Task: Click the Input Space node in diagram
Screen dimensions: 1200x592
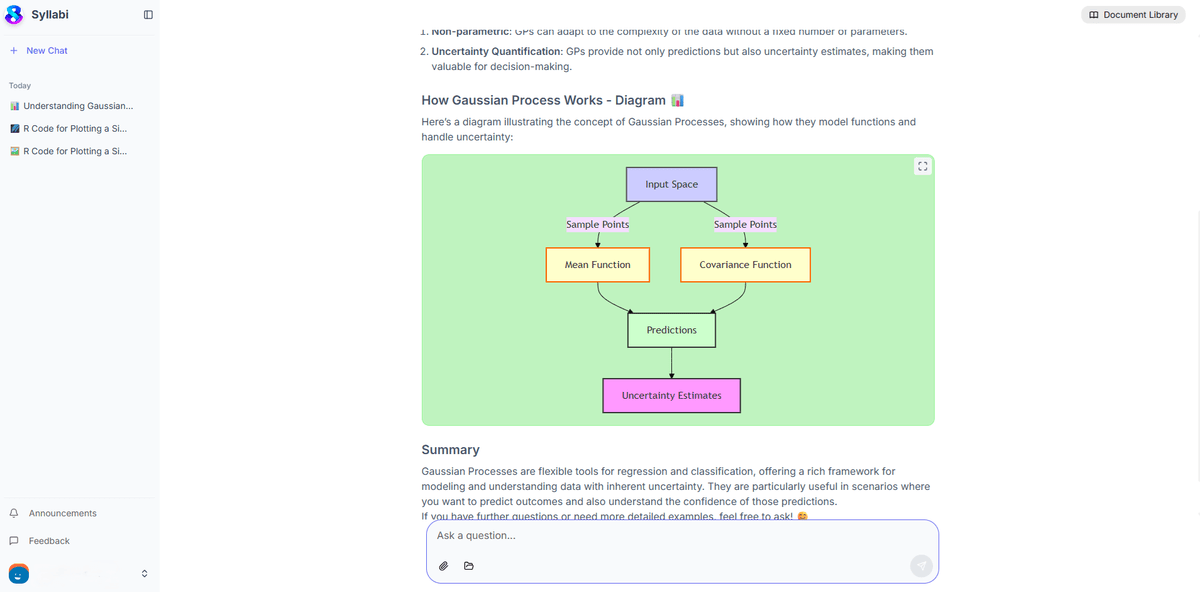Action: tap(671, 184)
